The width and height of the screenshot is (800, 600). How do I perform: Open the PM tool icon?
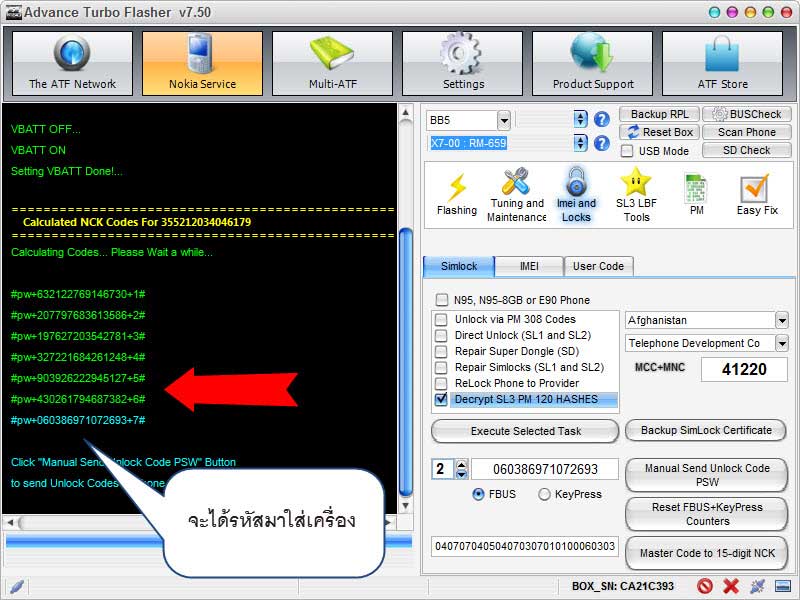point(696,194)
